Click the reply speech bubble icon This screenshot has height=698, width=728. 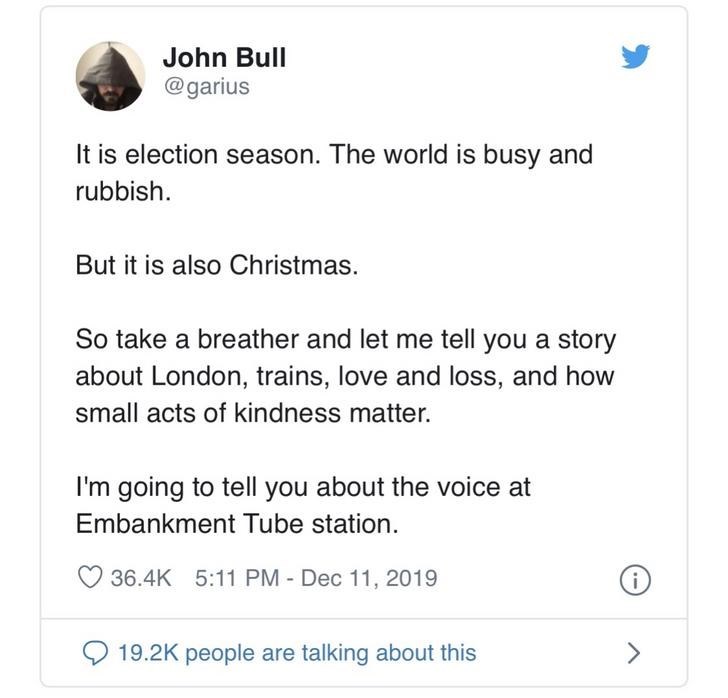click(94, 653)
